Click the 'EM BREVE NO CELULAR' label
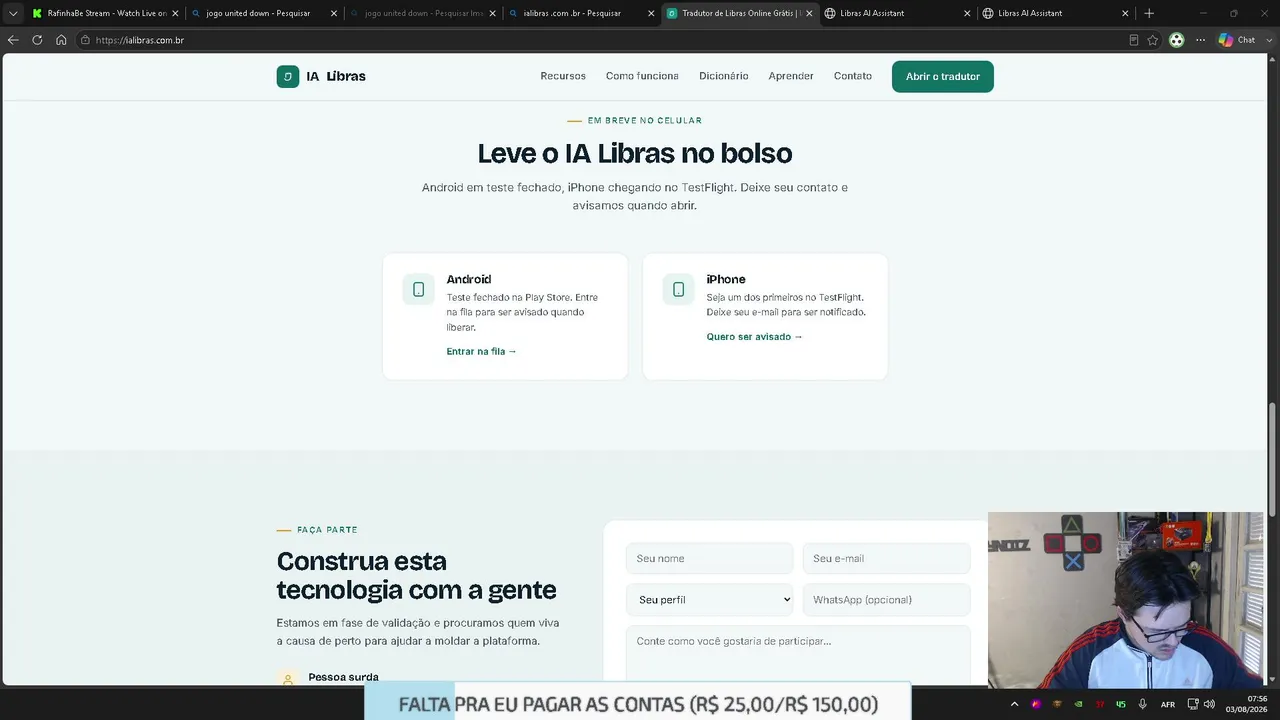The width and height of the screenshot is (1280, 720). click(645, 121)
